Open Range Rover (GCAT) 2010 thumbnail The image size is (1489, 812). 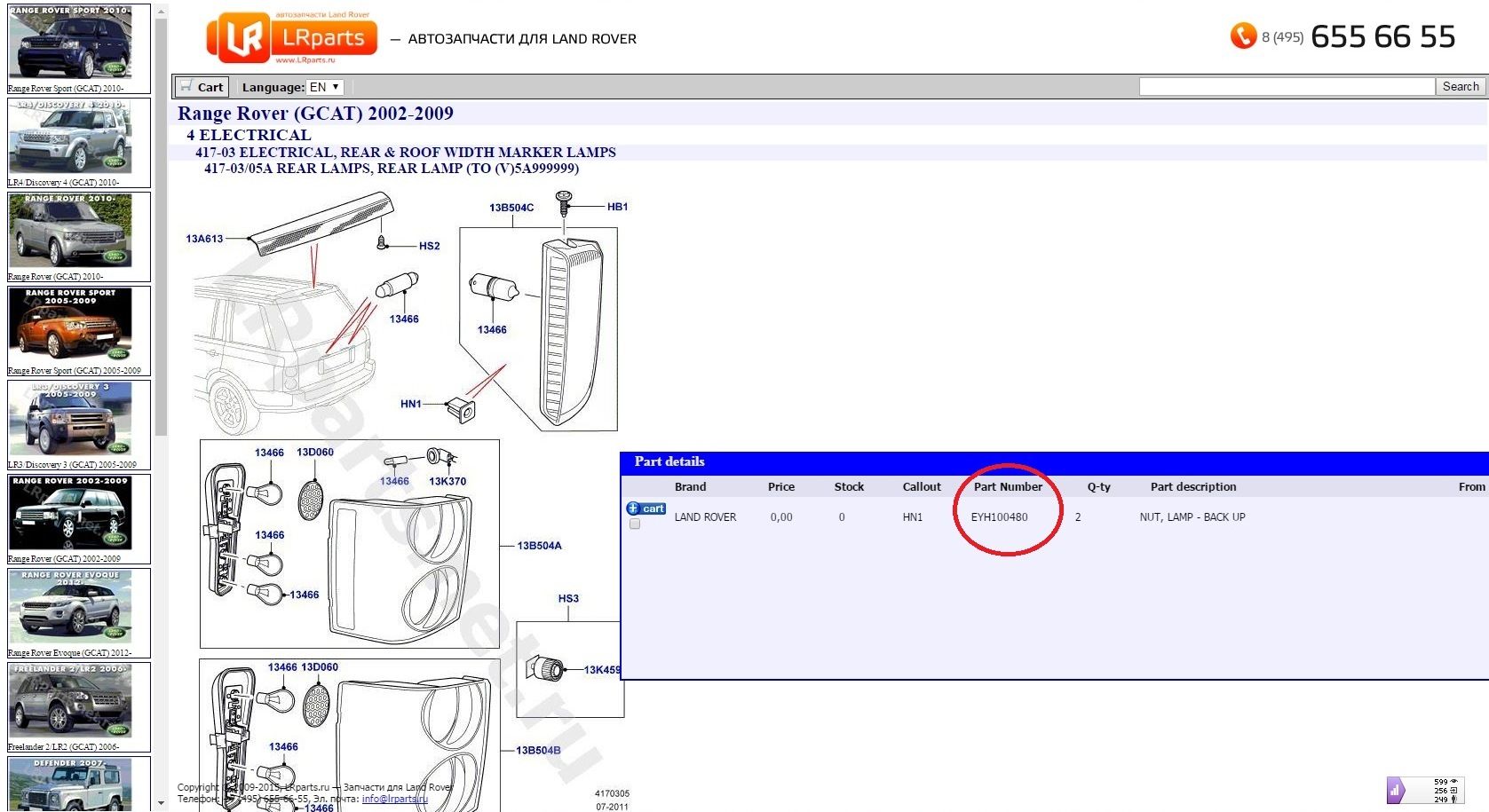[70, 231]
